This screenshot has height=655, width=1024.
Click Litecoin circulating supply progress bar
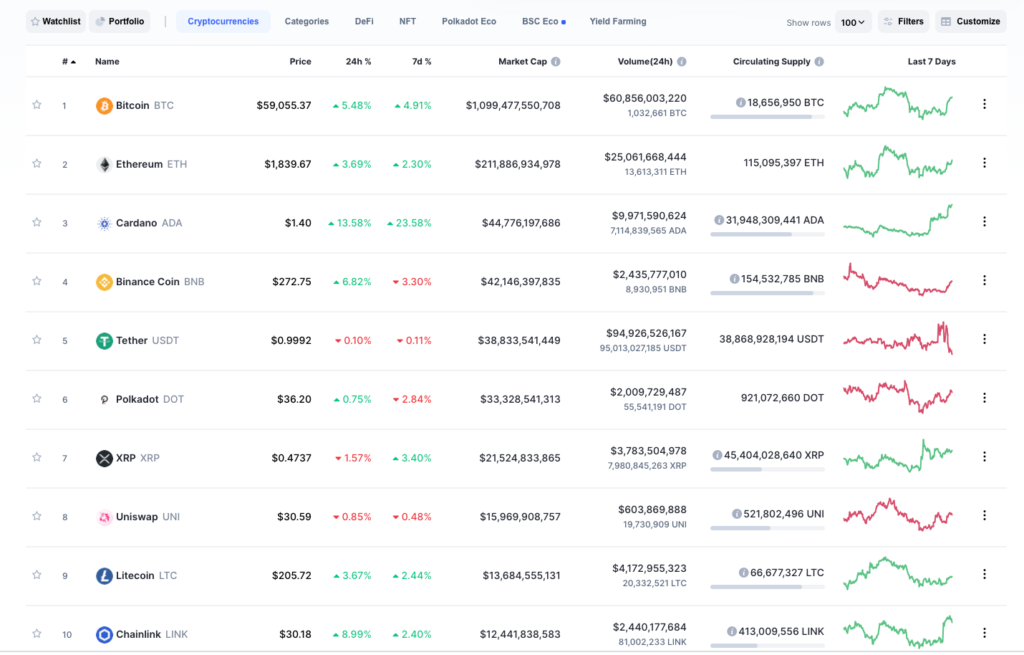[767, 587]
